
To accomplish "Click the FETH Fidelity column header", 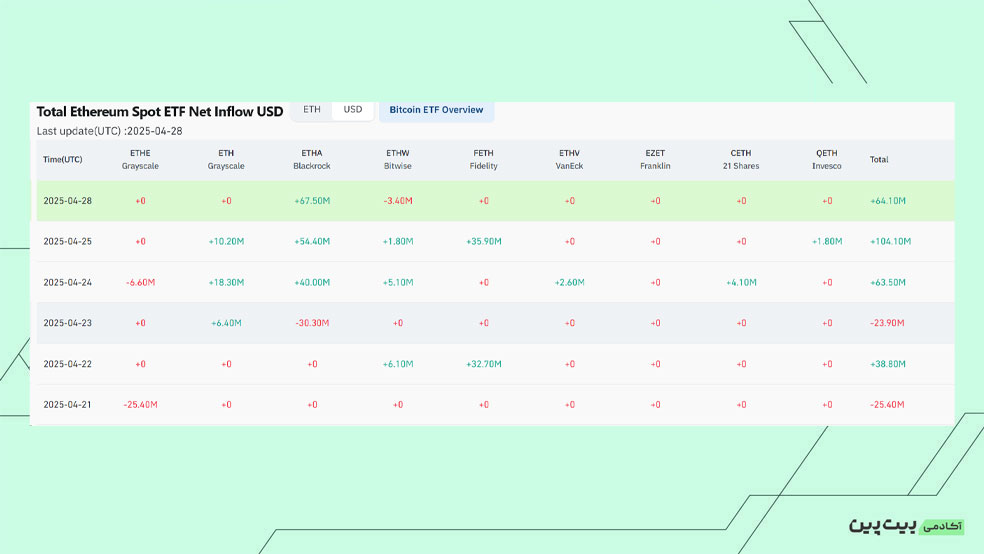I will (x=483, y=159).
